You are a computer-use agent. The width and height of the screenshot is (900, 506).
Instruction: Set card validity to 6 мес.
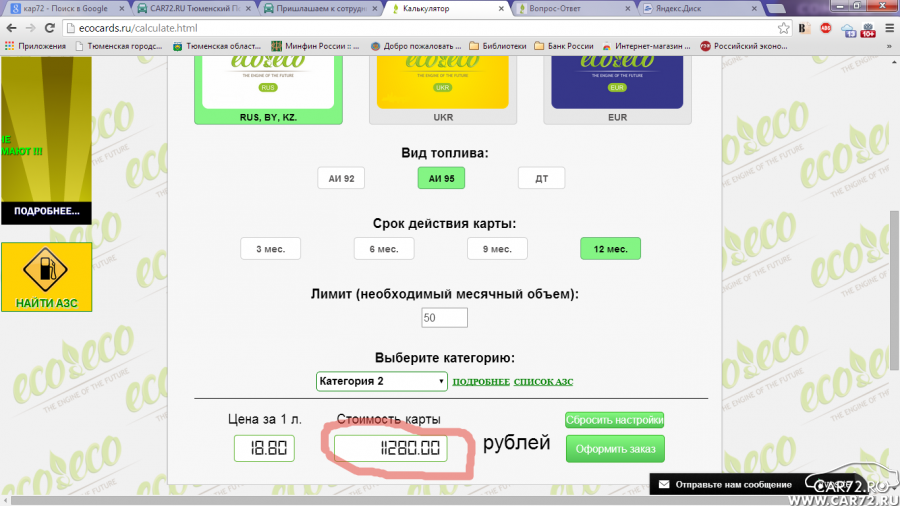point(383,249)
